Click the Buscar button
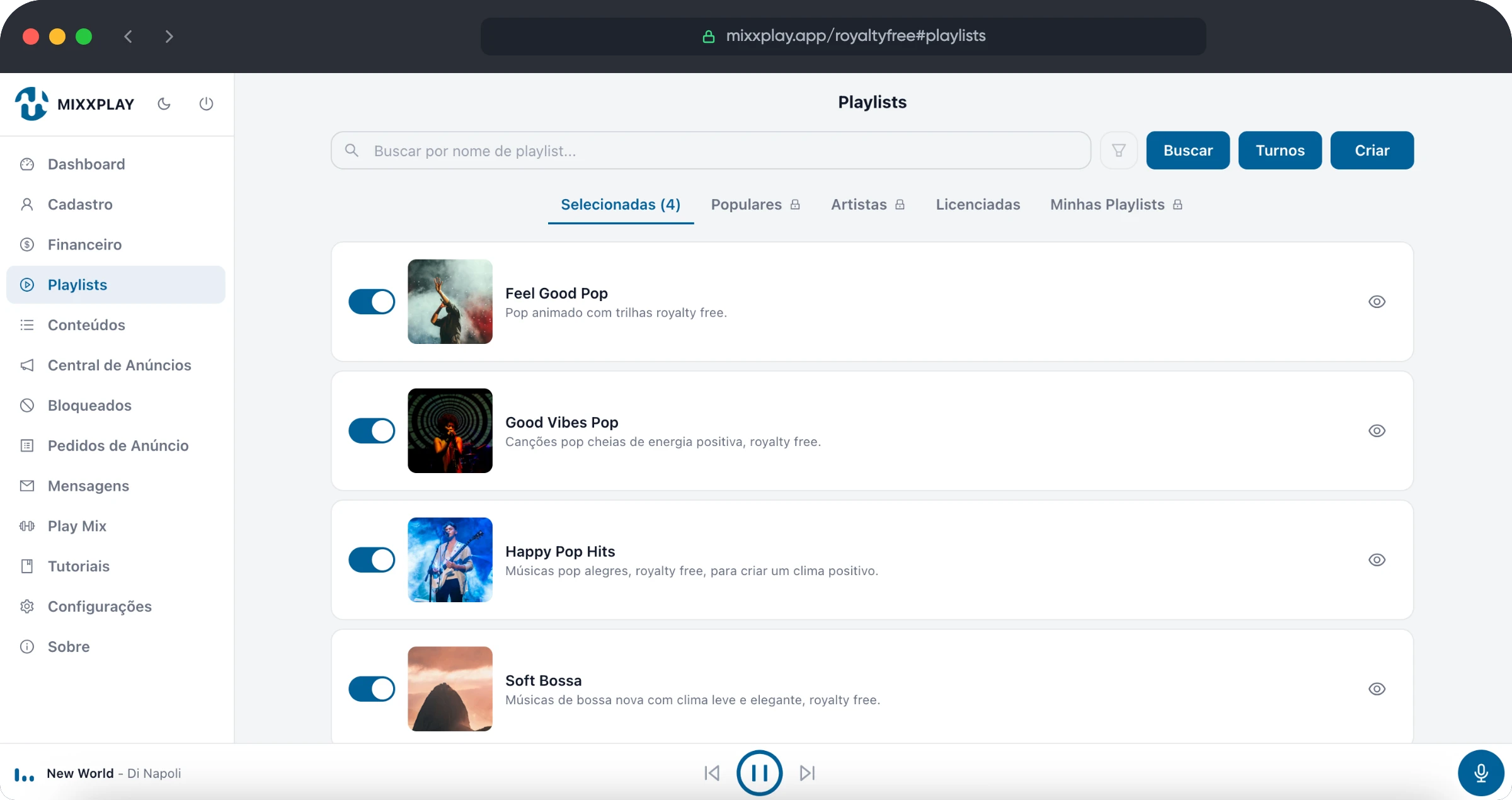The image size is (1512, 800). 1188,151
